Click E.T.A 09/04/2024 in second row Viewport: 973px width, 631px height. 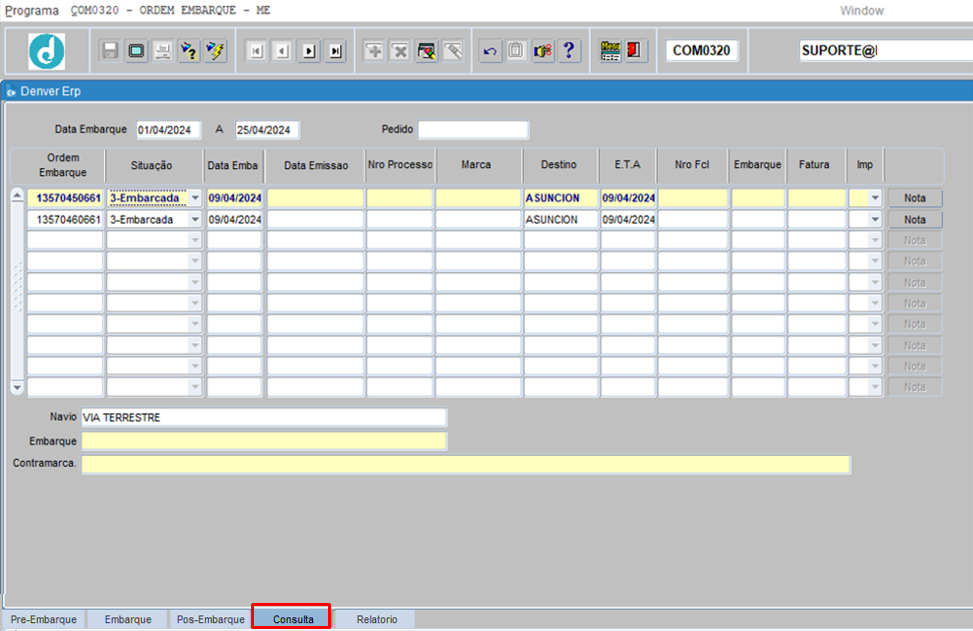coord(628,220)
